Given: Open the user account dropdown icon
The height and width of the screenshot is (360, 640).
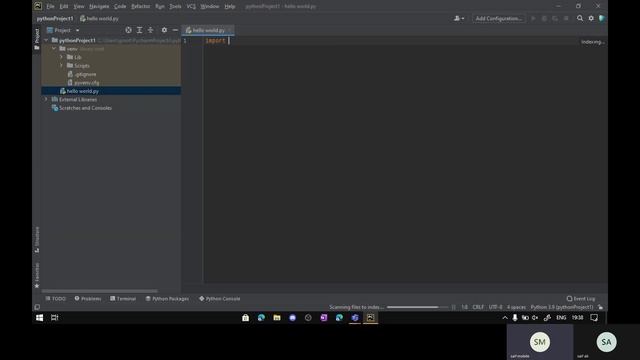Looking at the screenshot, I should 459,18.
